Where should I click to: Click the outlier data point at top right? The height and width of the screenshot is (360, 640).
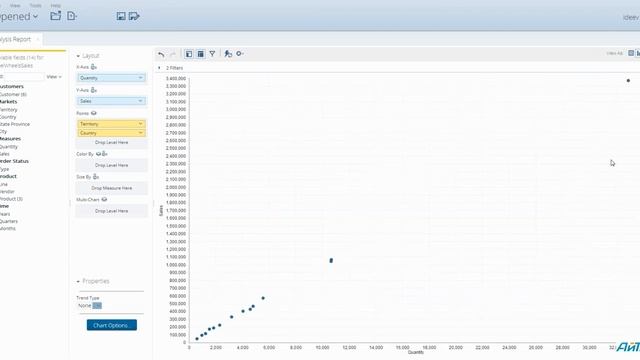628,80
